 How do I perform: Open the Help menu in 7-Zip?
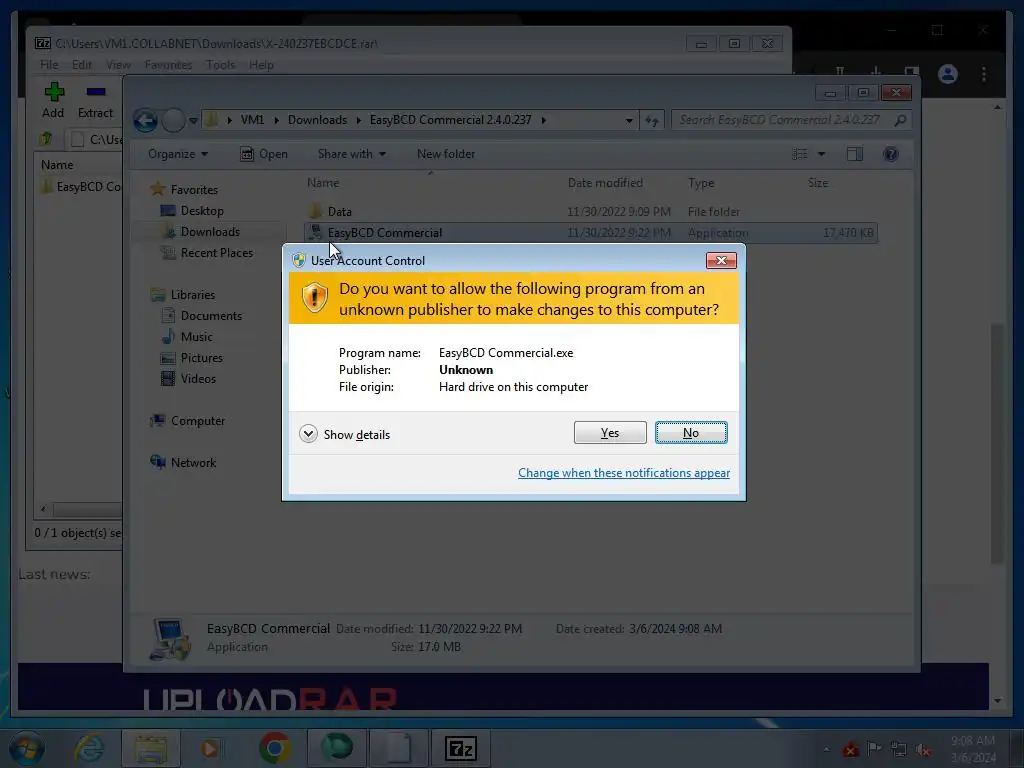coord(261,65)
